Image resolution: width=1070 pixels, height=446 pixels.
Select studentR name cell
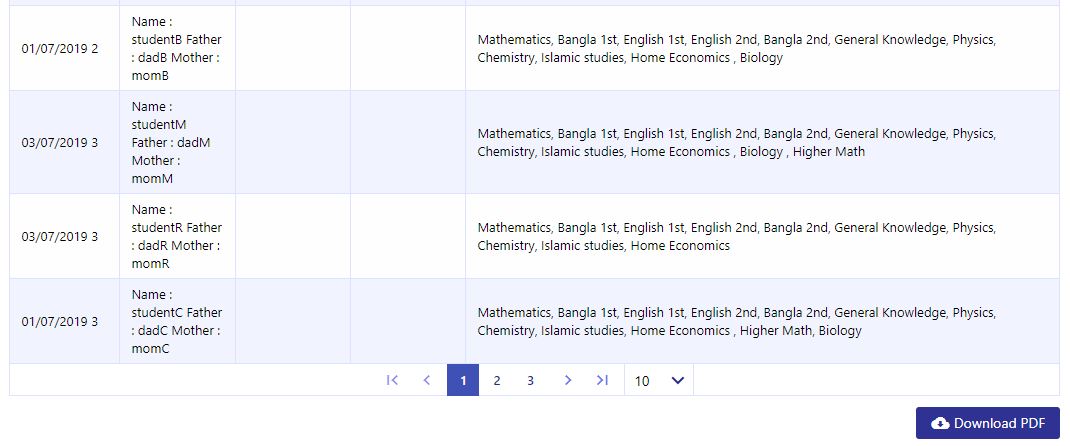[177, 237]
